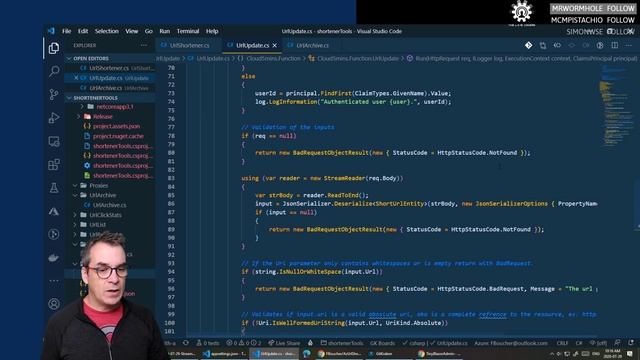Open the Test flask view
Screen dimensions: 640x360
pyautogui.click(x=53, y=188)
